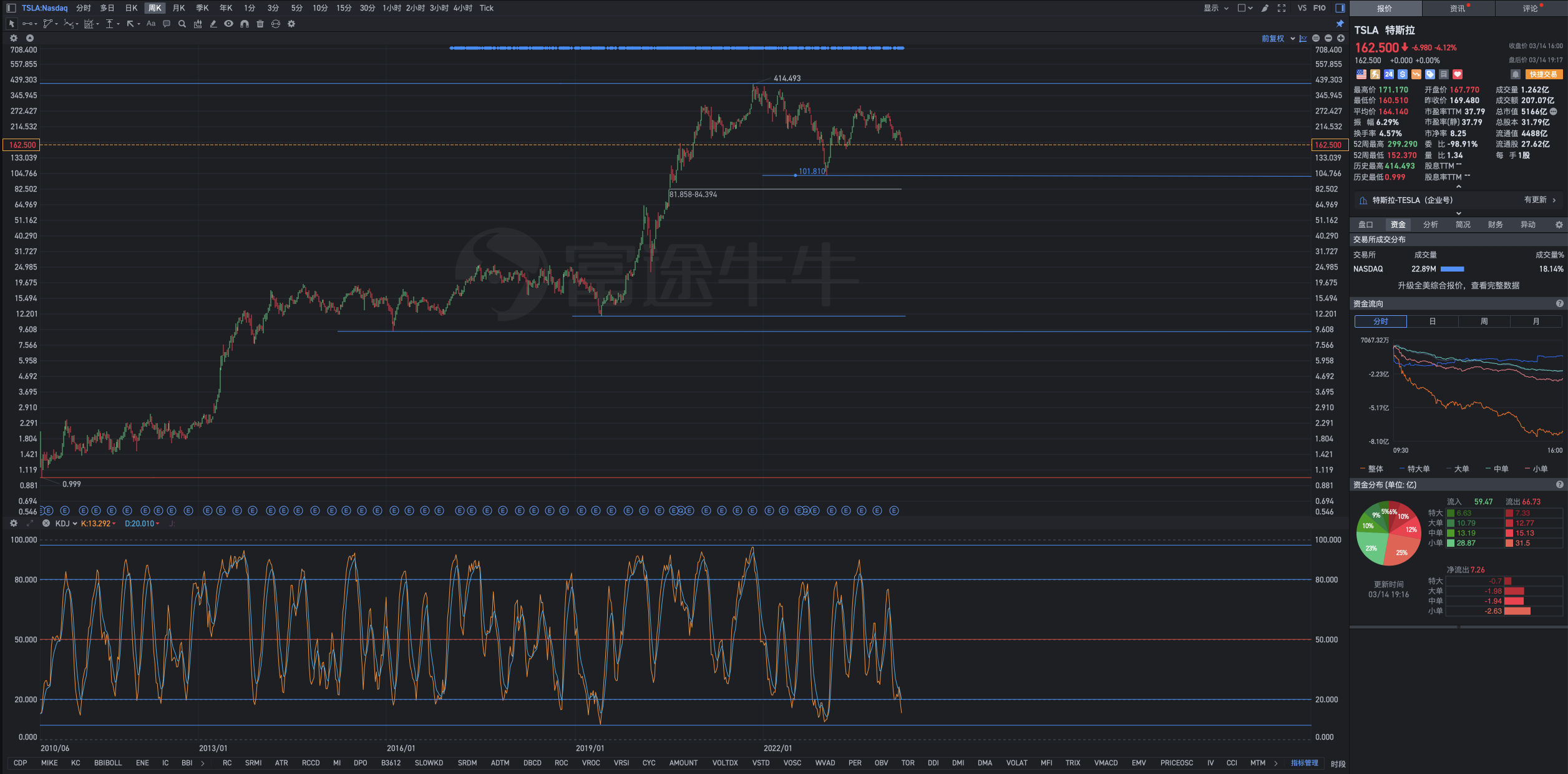Add TSLA to favorites heart icon
The width and height of the screenshot is (1568, 774).
[1458, 74]
